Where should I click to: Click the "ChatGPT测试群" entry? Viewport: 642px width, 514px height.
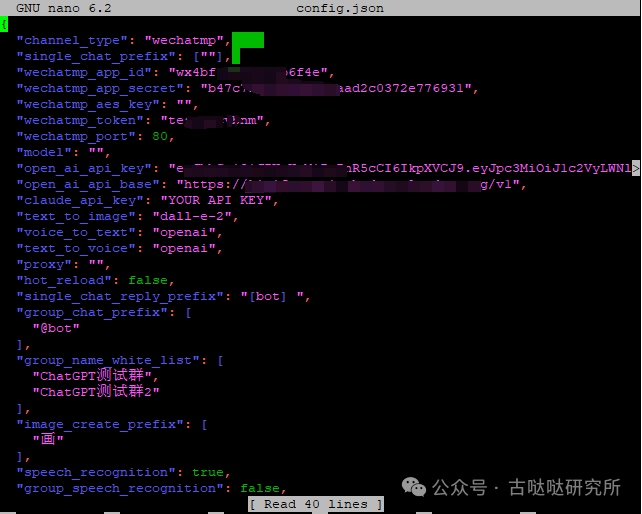(92, 376)
